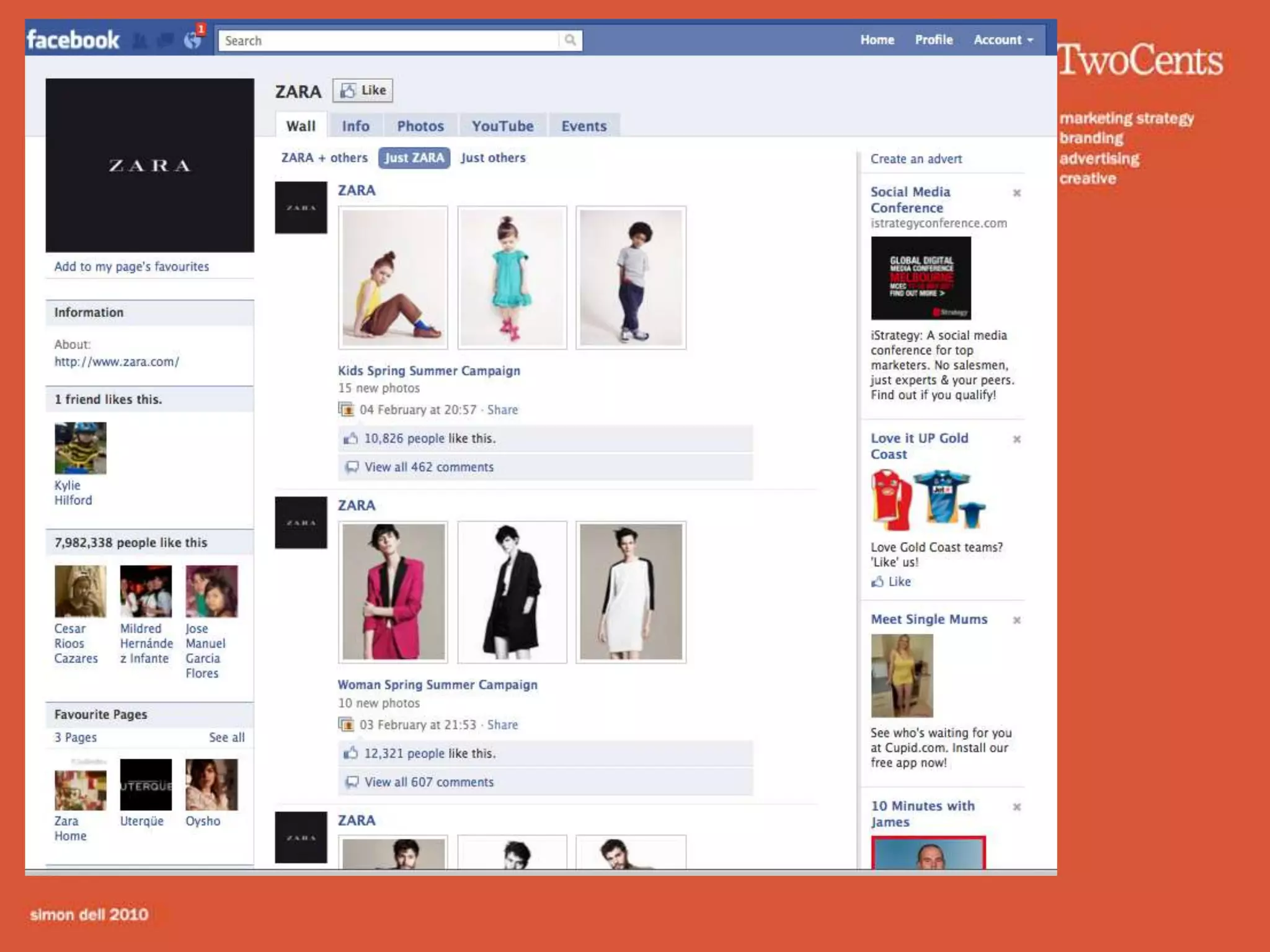Dismiss the Love it UP Gold Coast ad
This screenshot has width=1270, height=952.
pyautogui.click(x=1016, y=439)
